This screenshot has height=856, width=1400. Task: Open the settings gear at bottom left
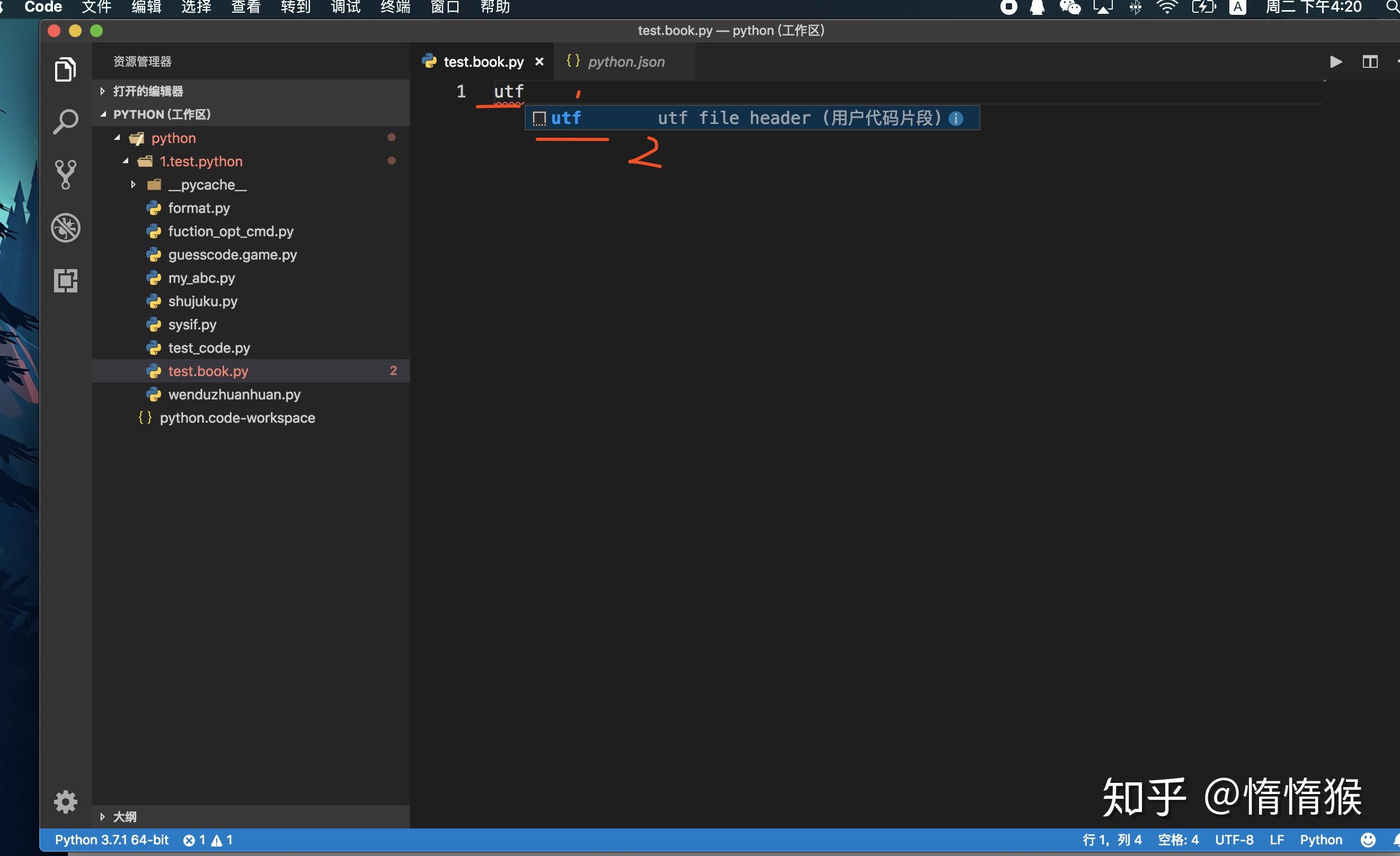tap(65, 801)
